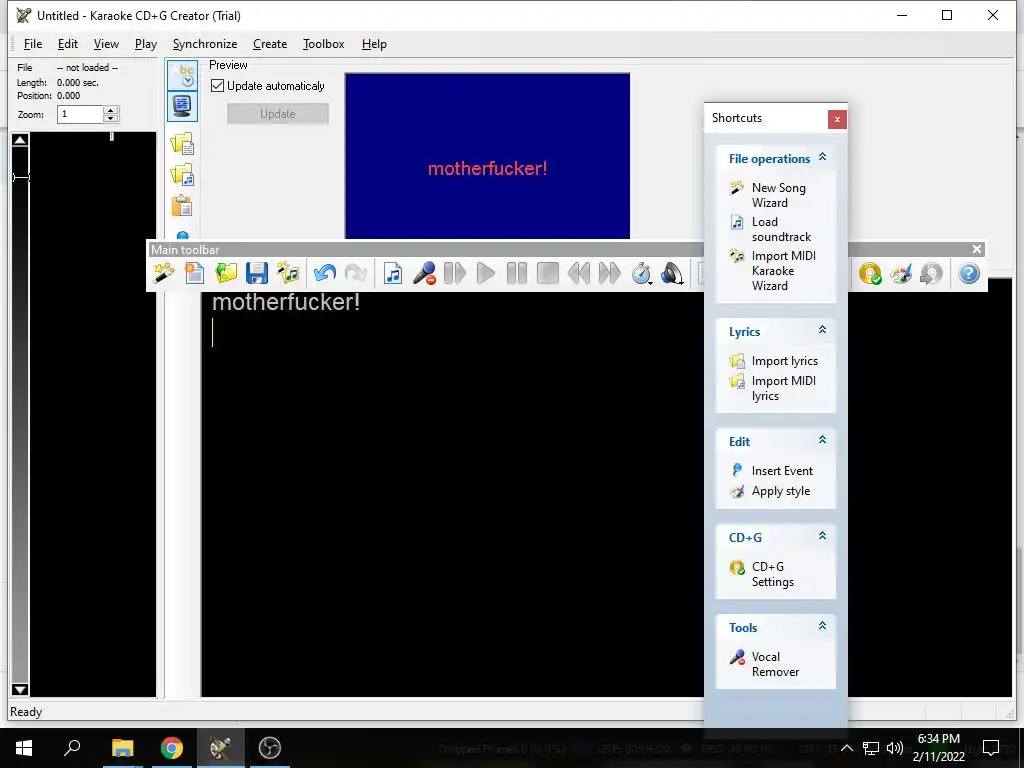Viewport: 1024px width, 768px height.
Task: Collapse the File operations section chevron
Action: coord(822,157)
